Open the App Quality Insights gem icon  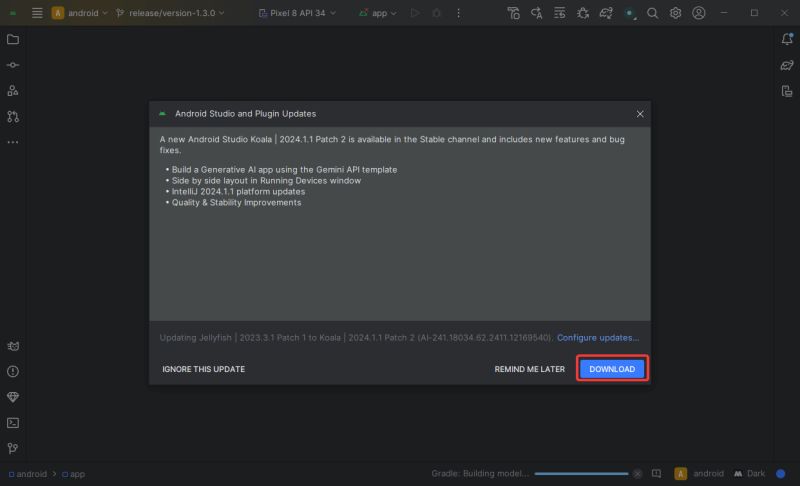[13, 397]
